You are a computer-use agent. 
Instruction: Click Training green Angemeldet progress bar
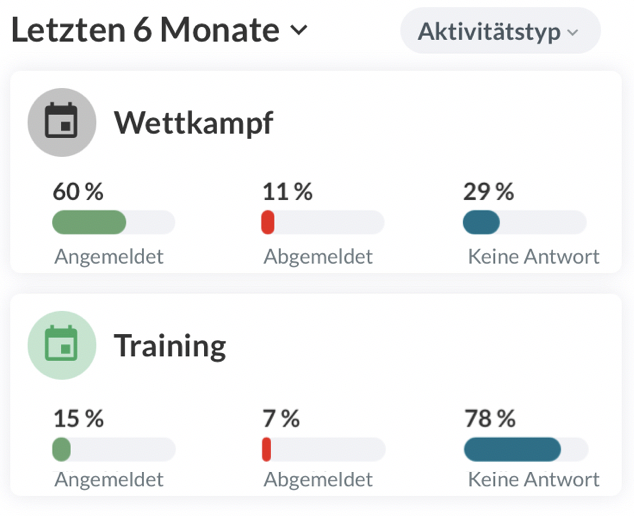pyautogui.click(x=62, y=449)
